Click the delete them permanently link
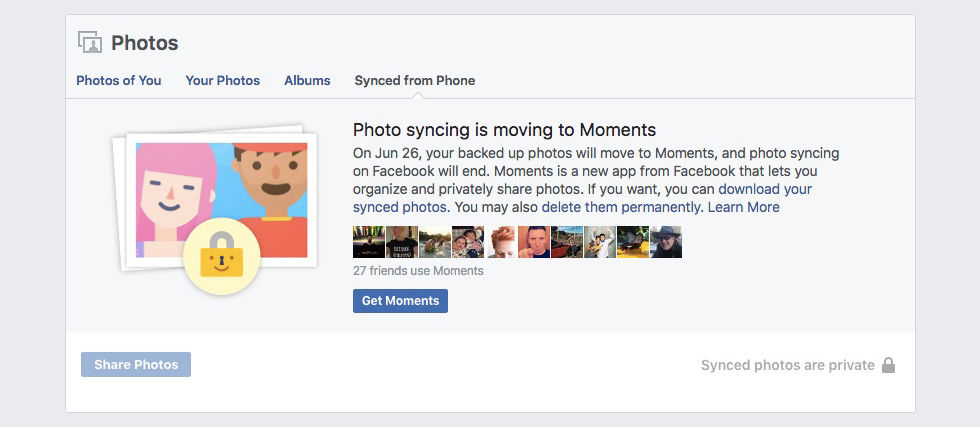This screenshot has height=427, width=980. [x=621, y=207]
